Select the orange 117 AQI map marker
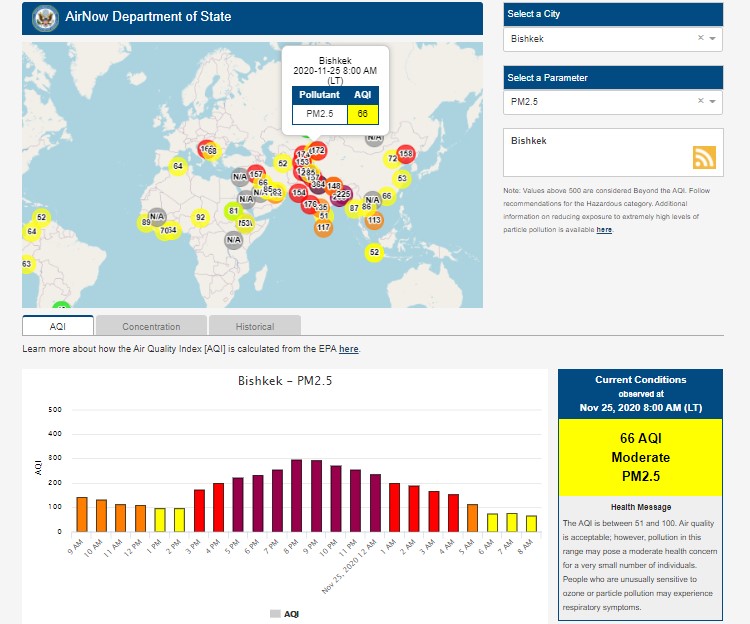This screenshot has width=750, height=624. click(x=323, y=228)
